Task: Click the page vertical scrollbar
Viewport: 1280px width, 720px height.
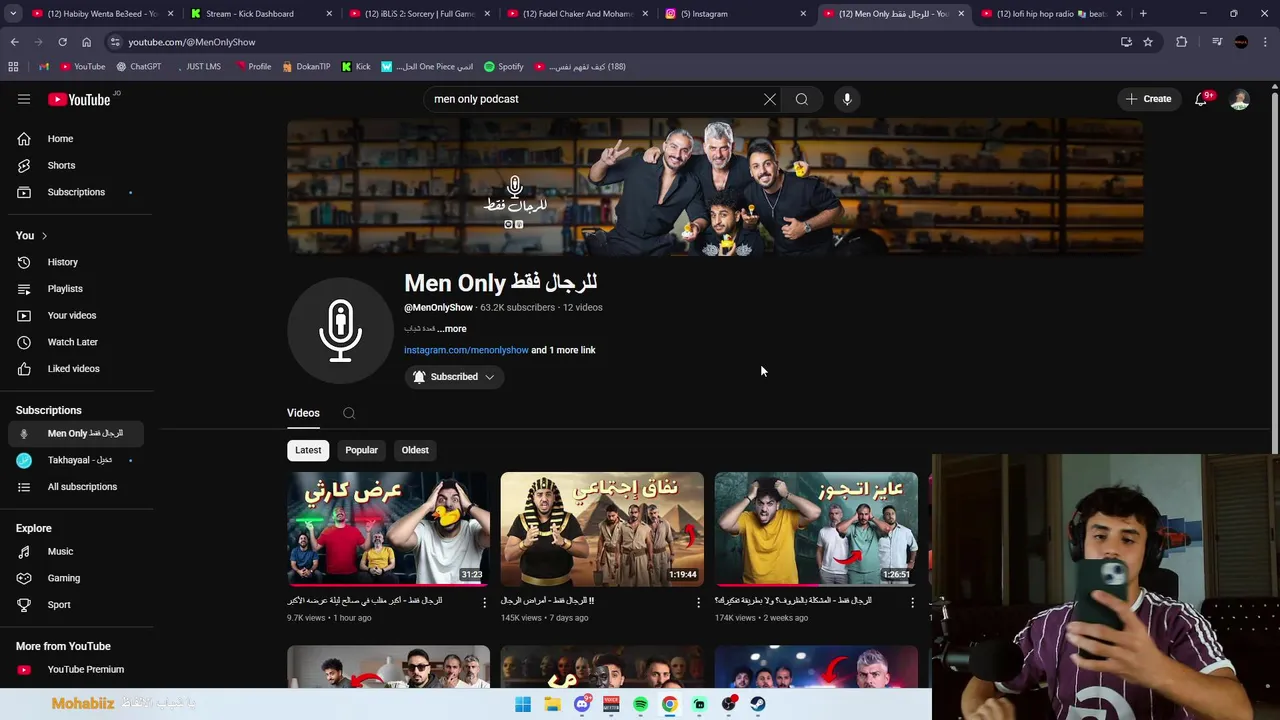Action: click(1274, 270)
